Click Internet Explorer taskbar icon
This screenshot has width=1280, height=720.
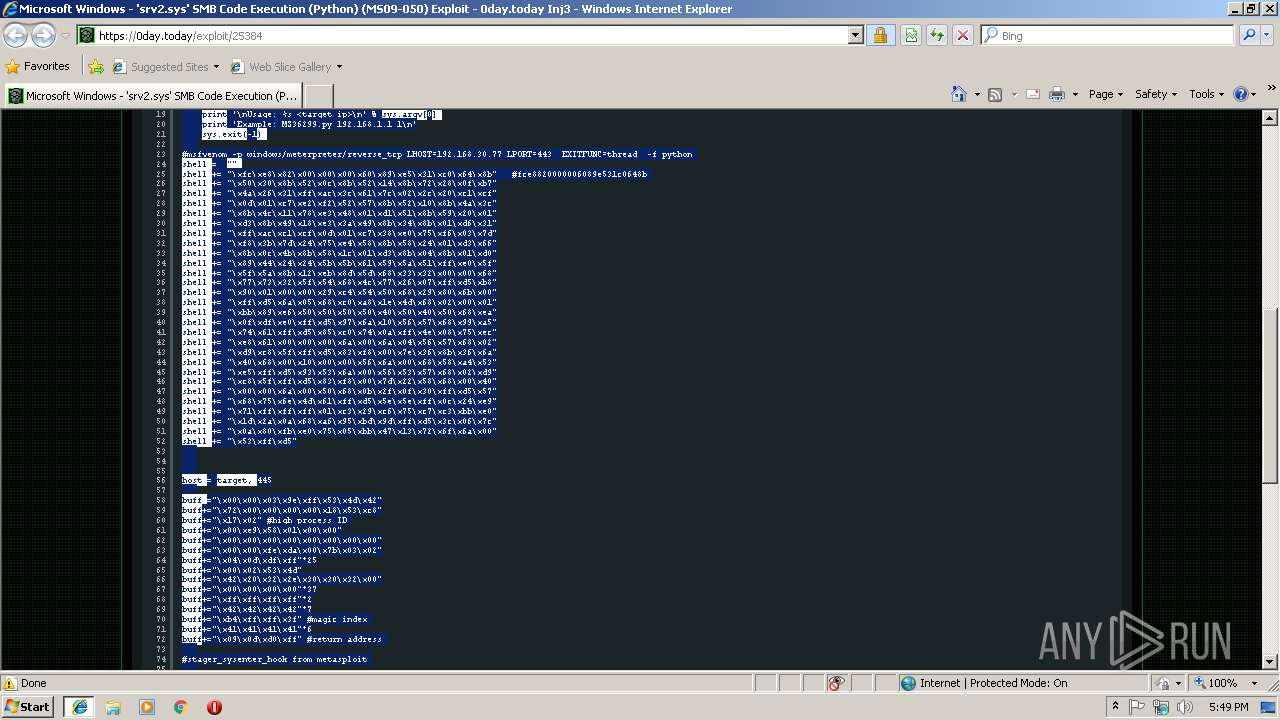point(79,707)
